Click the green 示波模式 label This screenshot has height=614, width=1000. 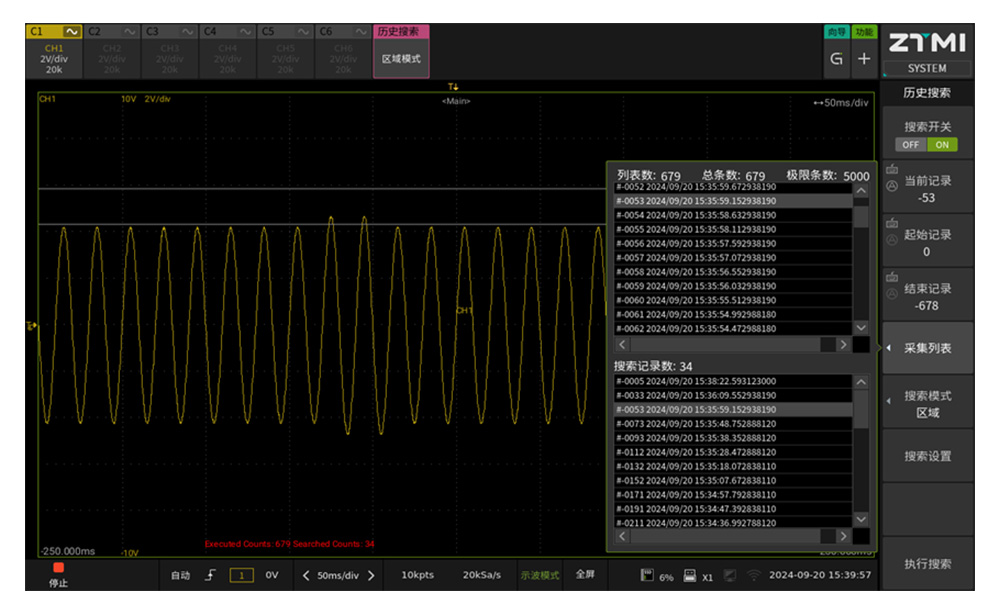(540, 576)
